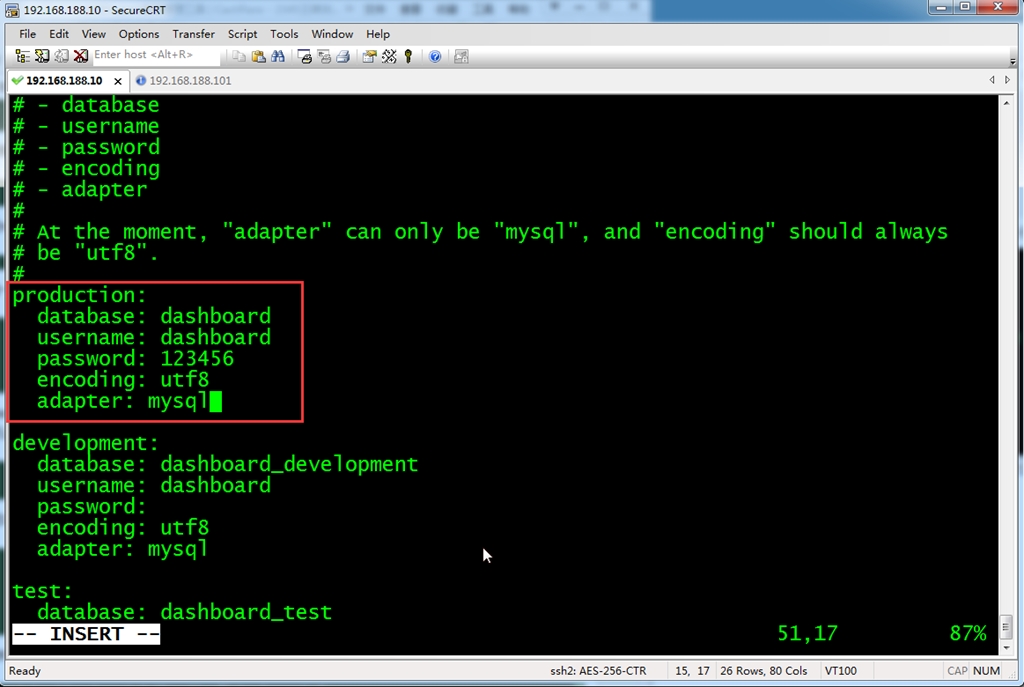Close the active 192.168.188.10 tab
Viewport: 1024px width, 687px height.
pyautogui.click(x=118, y=80)
